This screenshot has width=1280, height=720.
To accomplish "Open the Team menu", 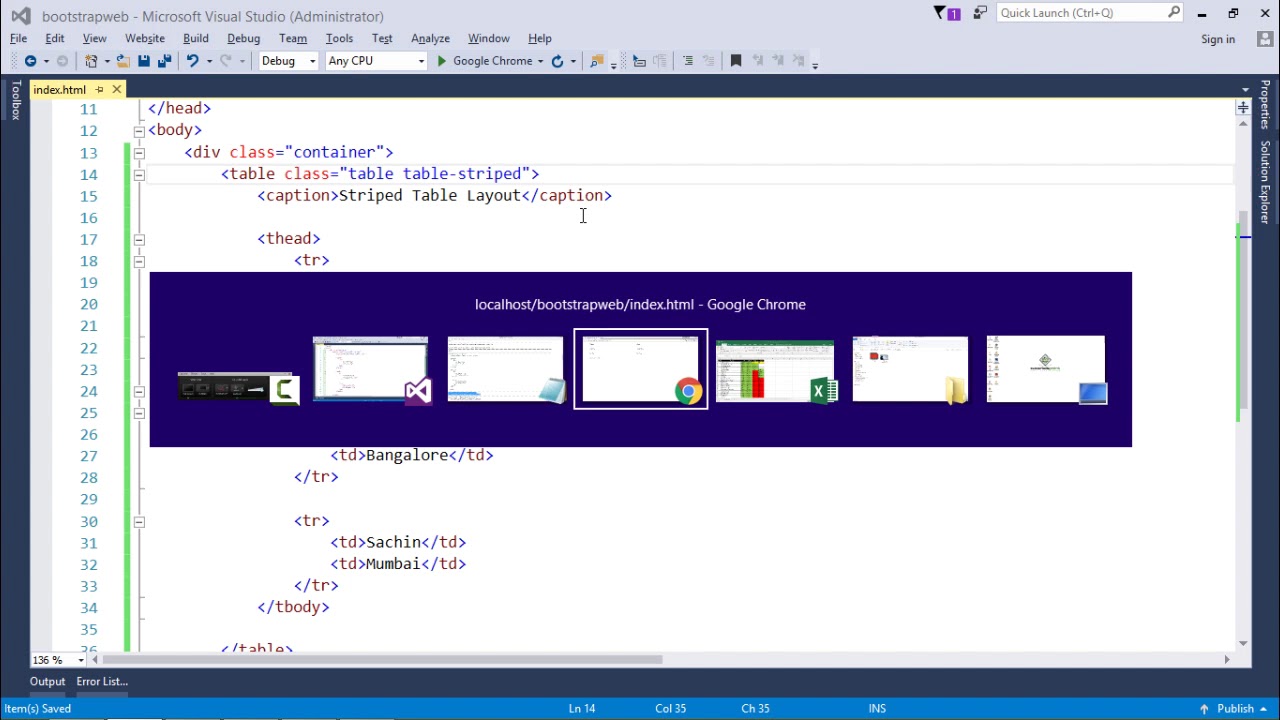I will click(x=293, y=38).
